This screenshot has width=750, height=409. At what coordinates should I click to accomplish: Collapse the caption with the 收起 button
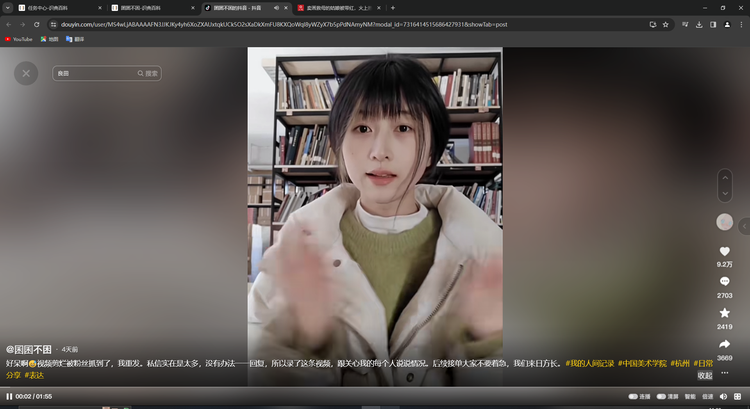click(705, 376)
